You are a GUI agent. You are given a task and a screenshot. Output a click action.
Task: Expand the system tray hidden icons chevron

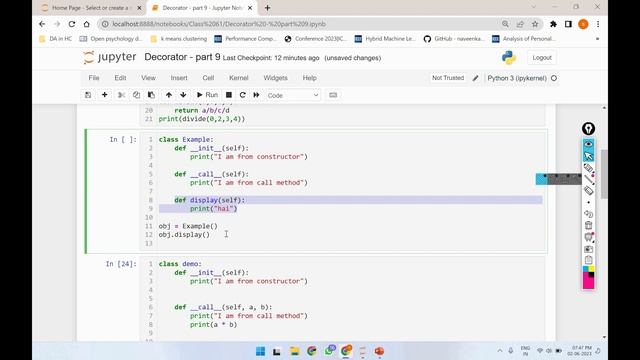coord(500,351)
